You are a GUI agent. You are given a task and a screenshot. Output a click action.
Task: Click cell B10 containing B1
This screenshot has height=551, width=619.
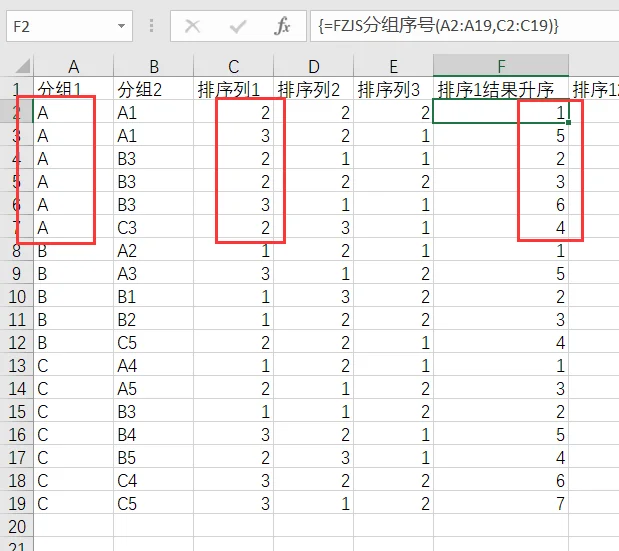click(154, 296)
